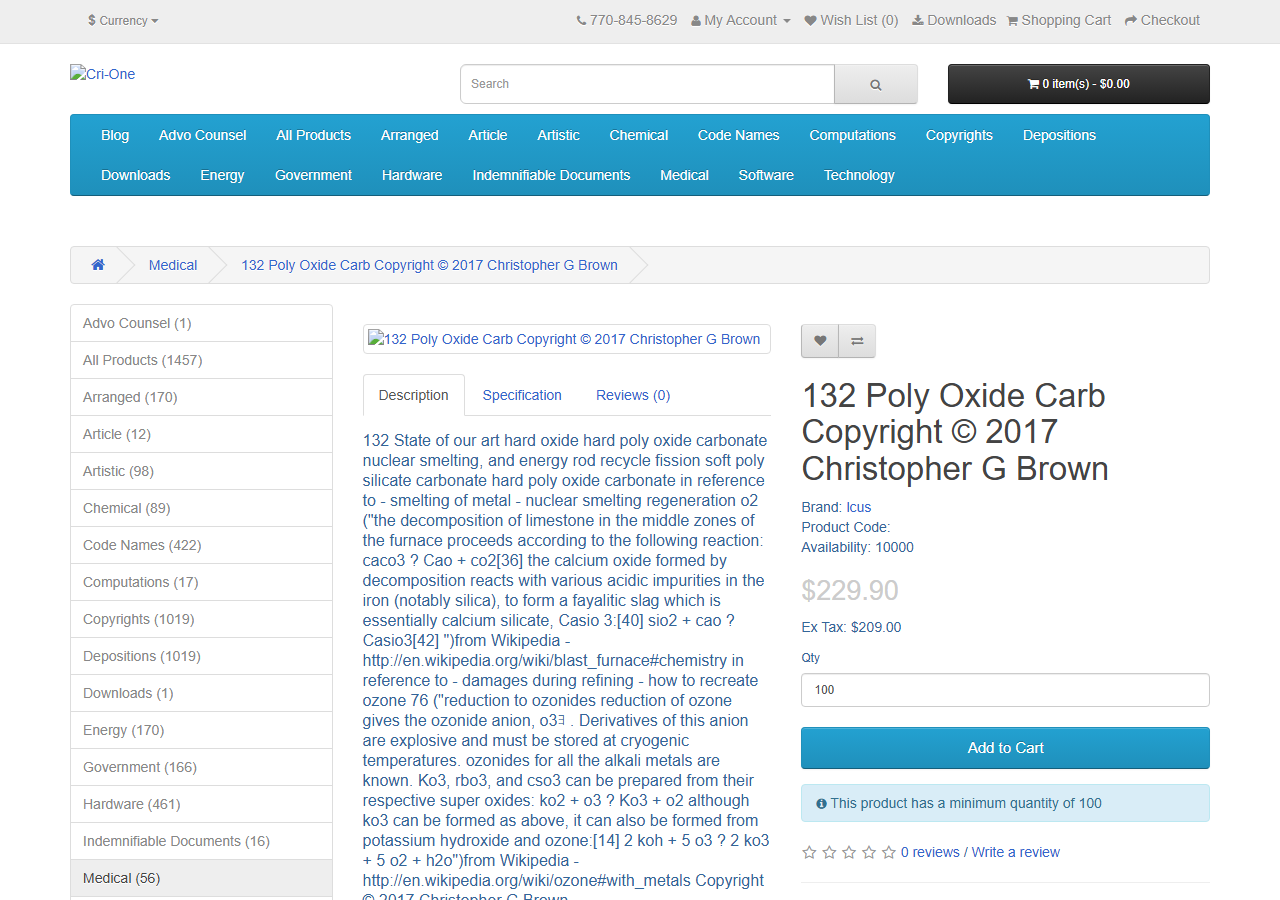Select Article (12) in sidebar

[201, 434]
